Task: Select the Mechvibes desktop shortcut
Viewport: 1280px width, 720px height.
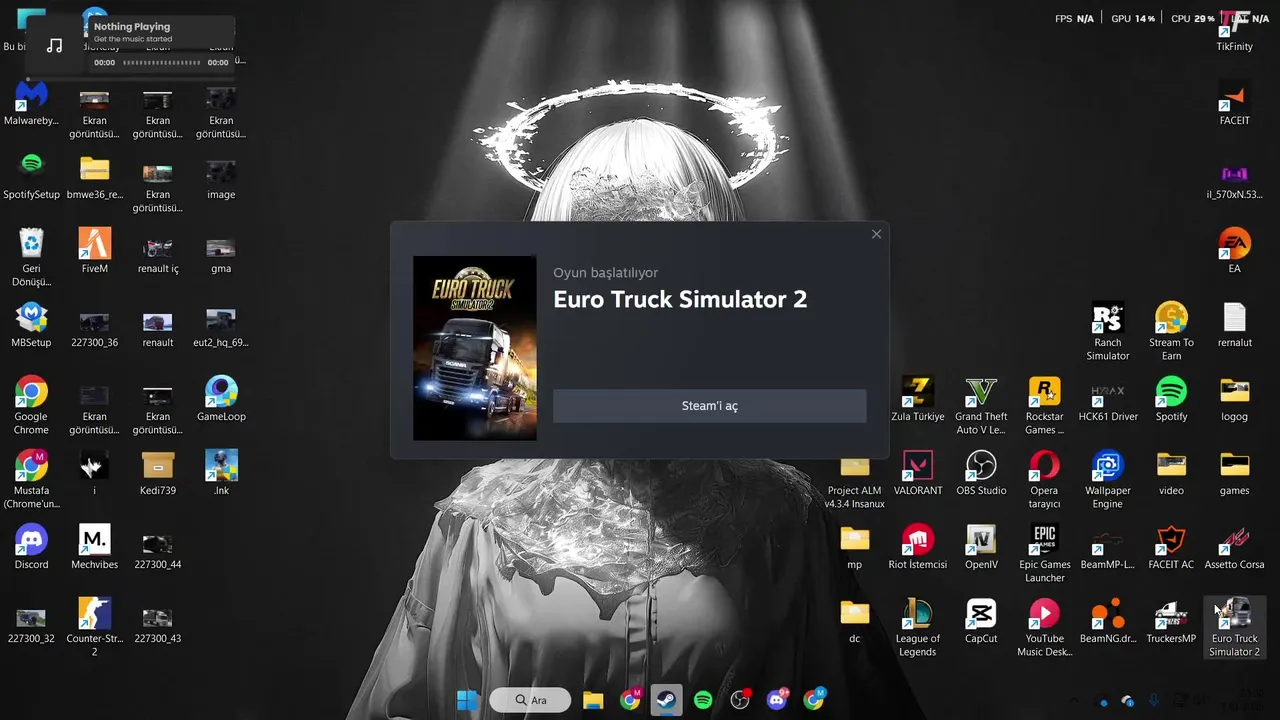Action: (94, 547)
